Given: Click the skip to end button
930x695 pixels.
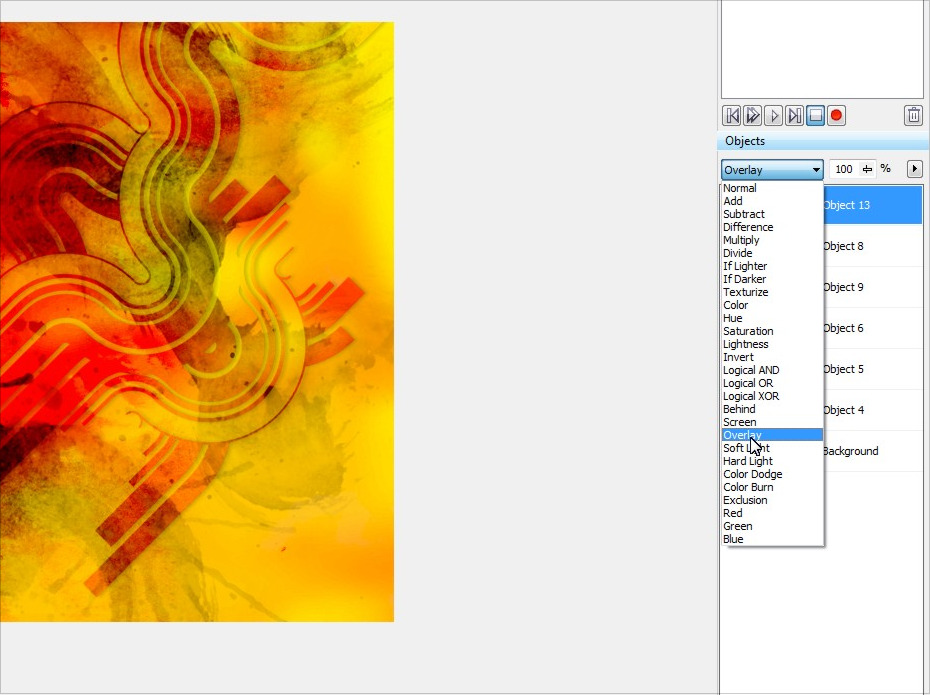Looking at the screenshot, I should pos(794,116).
